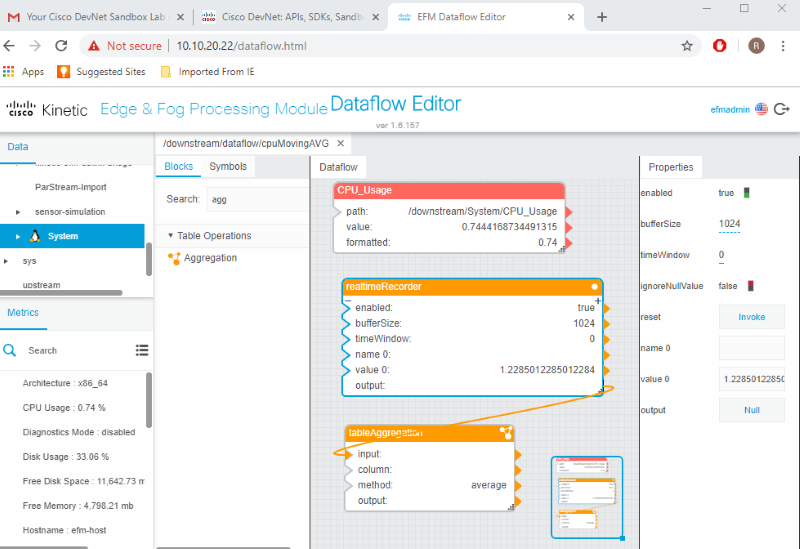Screen dimensions: 800x549
Task: Select the Aggregation block icon
Action: pyautogui.click(x=174, y=258)
